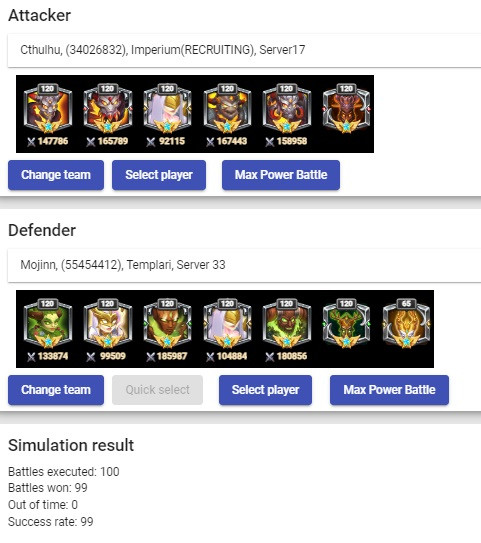Start attacker's Max Power Battle

coord(281,175)
